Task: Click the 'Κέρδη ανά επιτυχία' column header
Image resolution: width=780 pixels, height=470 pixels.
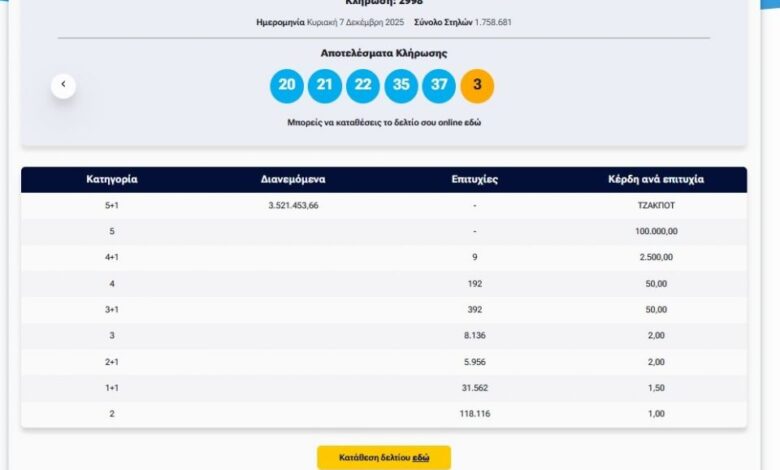Action: 656,180
